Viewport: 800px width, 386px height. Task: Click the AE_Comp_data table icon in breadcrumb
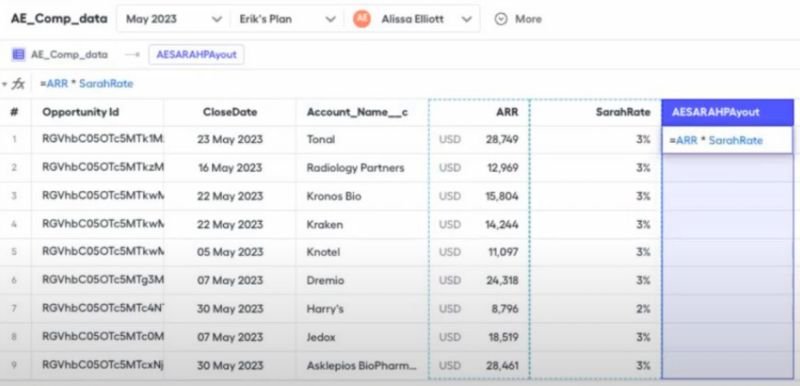pos(18,55)
